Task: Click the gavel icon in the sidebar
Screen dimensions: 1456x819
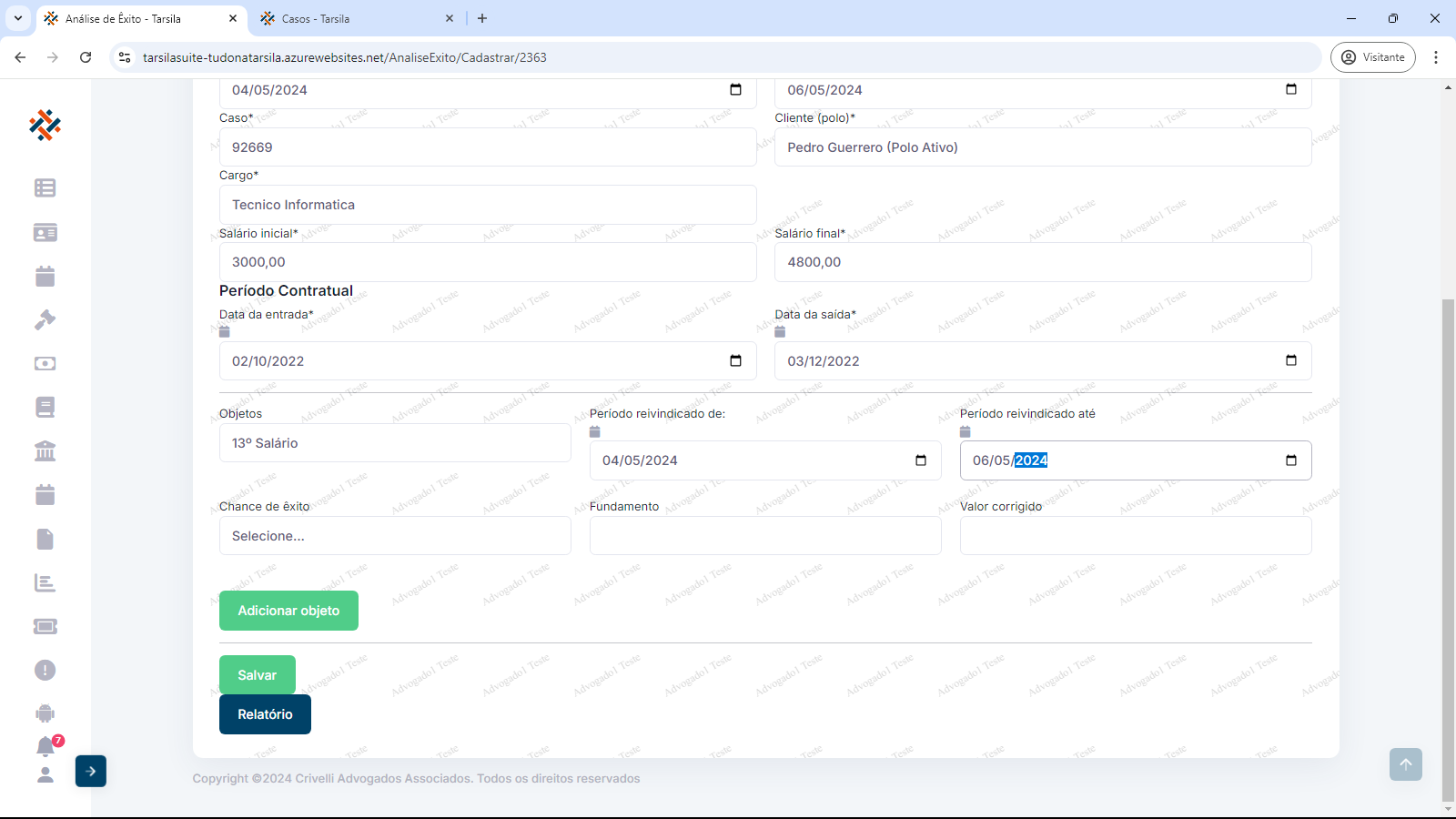Action: click(x=45, y=319)
